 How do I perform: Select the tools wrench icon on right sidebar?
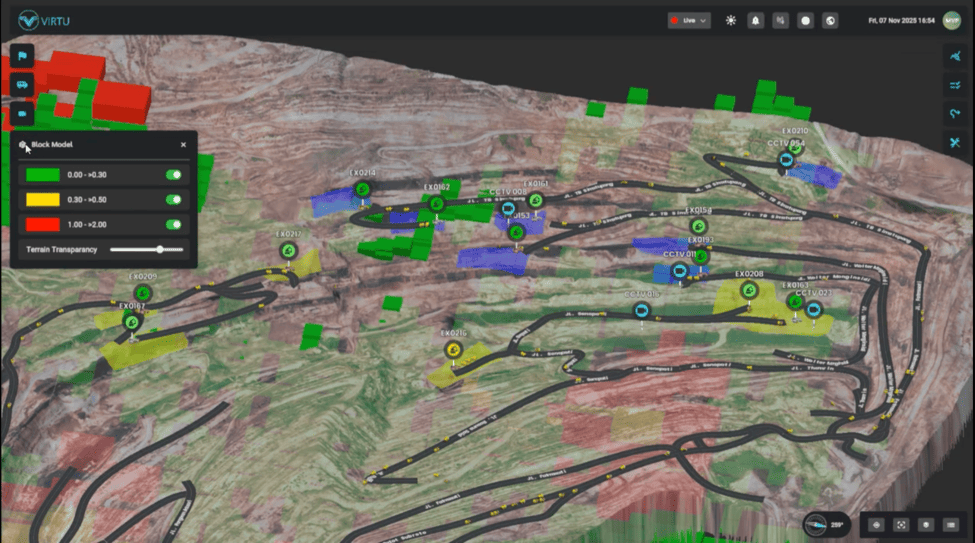(x=954, y=143)
